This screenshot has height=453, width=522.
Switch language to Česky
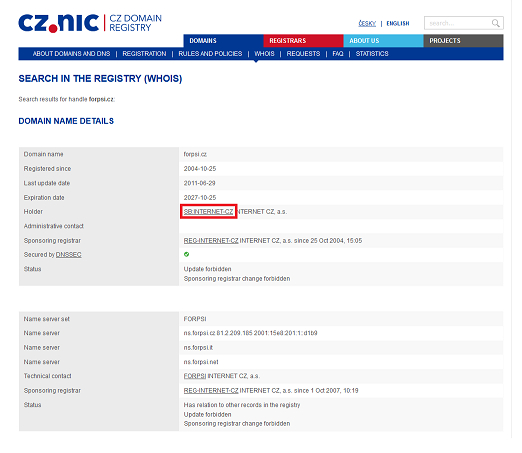(367, 23)
